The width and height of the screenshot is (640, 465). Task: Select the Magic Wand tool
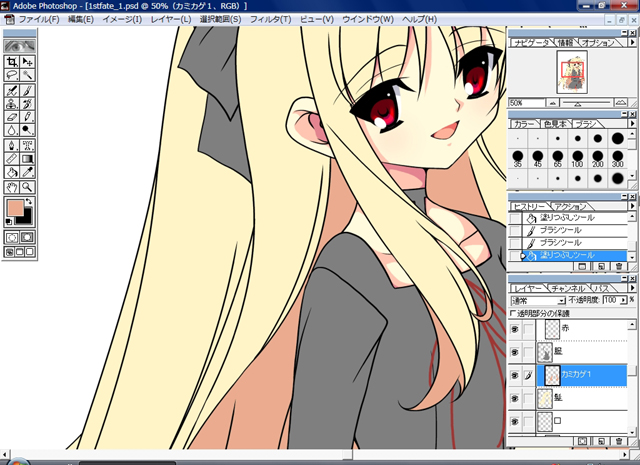pyautogui.click(x=27, y=75)
